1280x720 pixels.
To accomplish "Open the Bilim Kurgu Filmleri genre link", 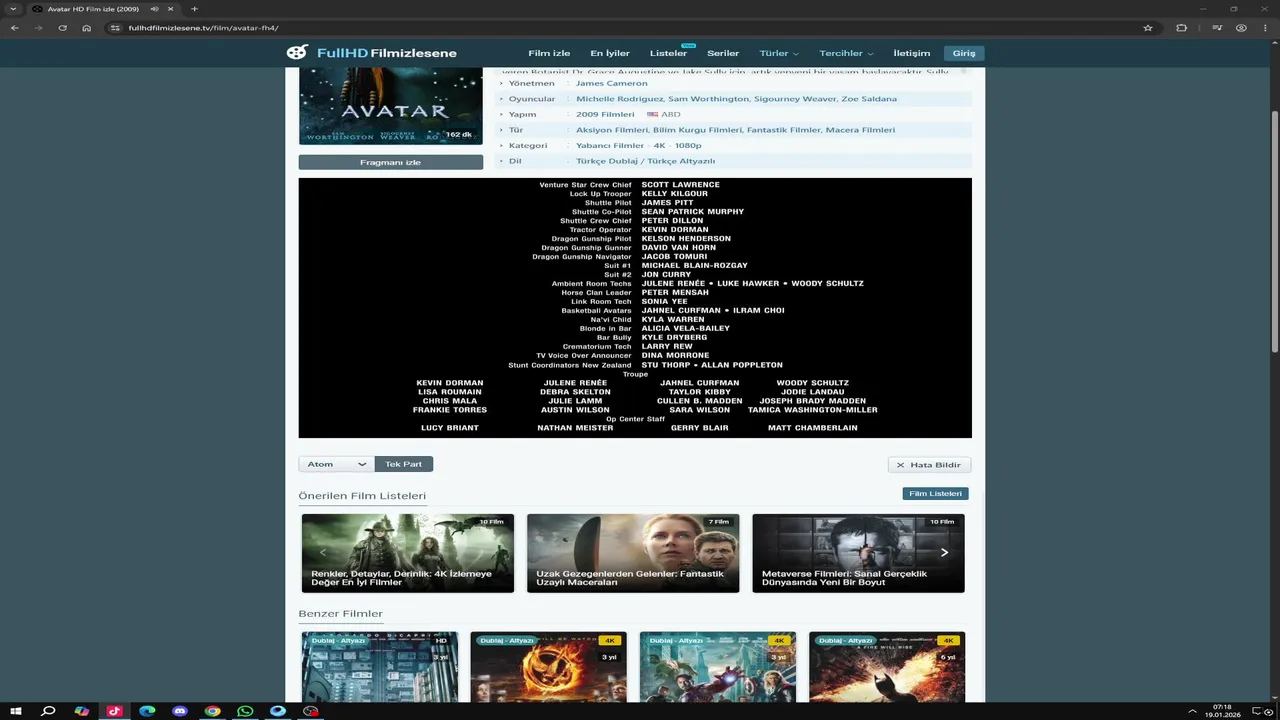I will pyautogui.click(x=698, y=130).
